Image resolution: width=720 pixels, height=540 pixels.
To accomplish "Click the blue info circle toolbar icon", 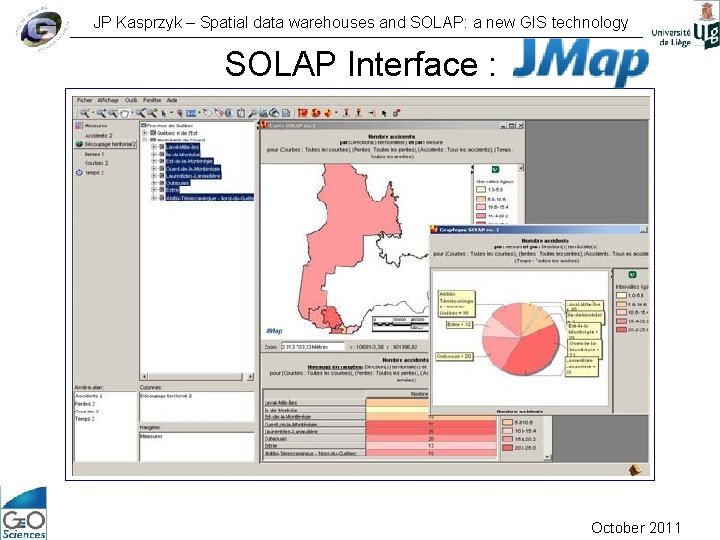I will (229, 112).
